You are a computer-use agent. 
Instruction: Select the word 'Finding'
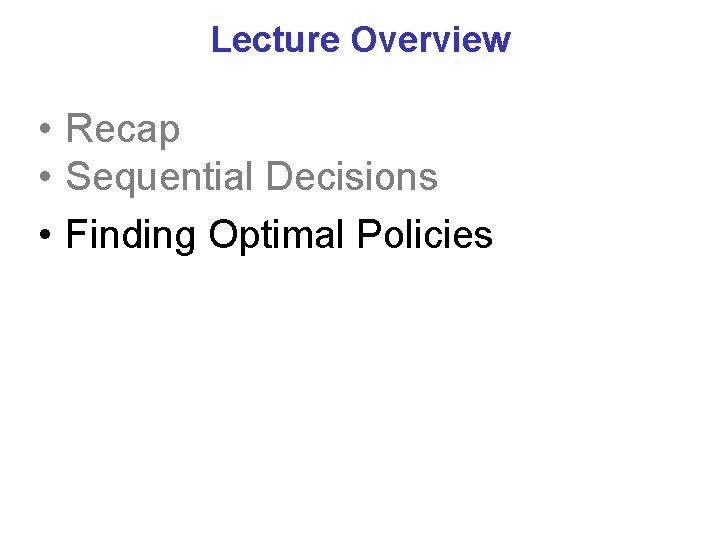click(x=131, y=236)
